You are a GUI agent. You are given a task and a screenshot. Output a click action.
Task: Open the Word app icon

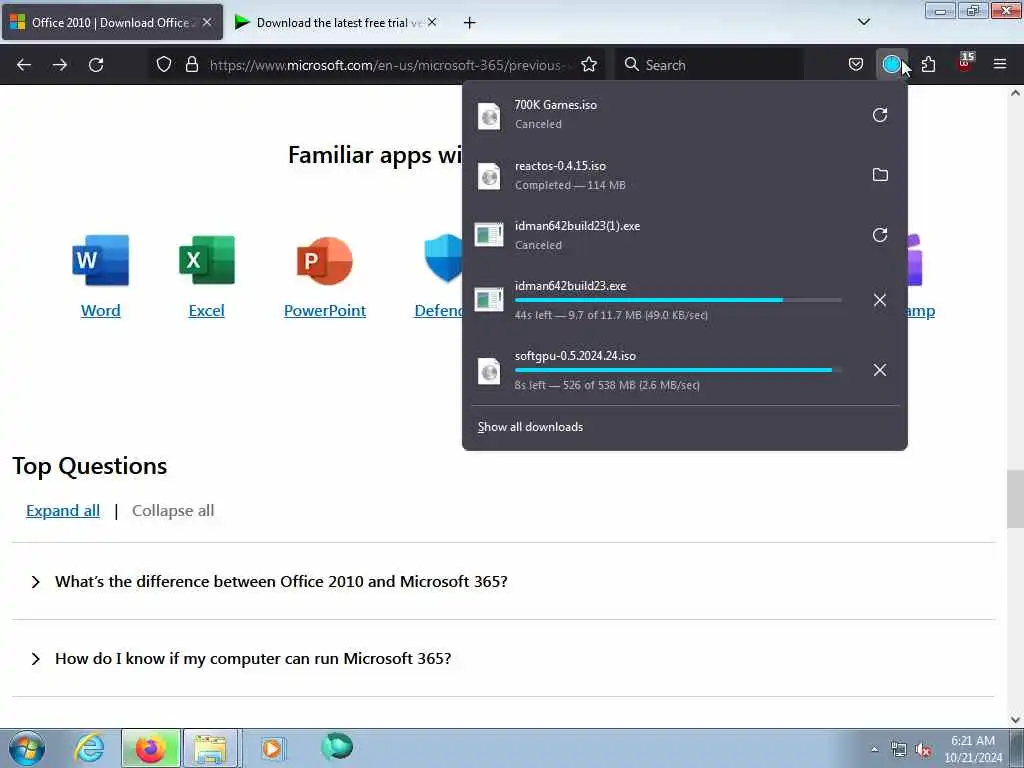[x=101, y=260]
